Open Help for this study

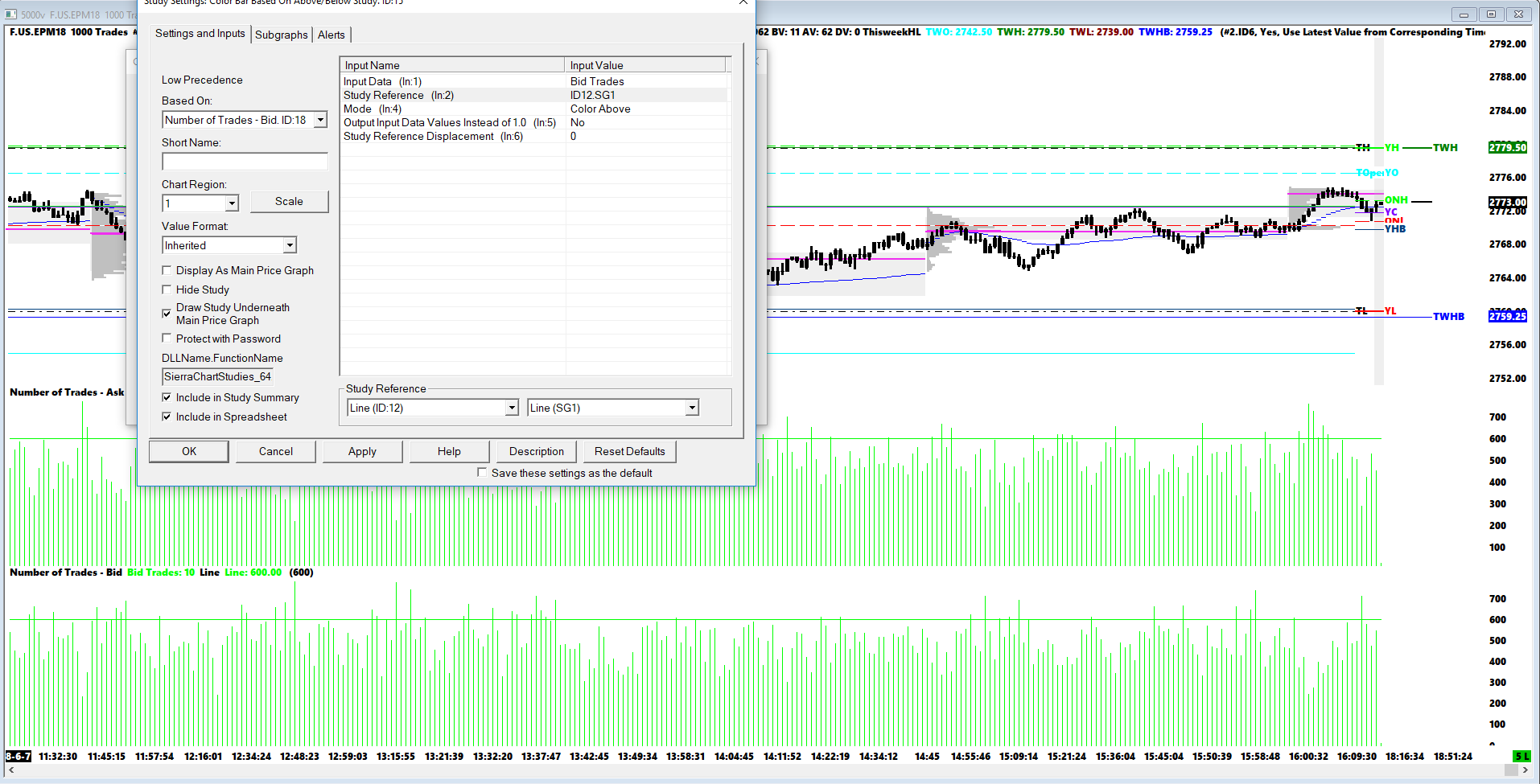click(449, 451)
